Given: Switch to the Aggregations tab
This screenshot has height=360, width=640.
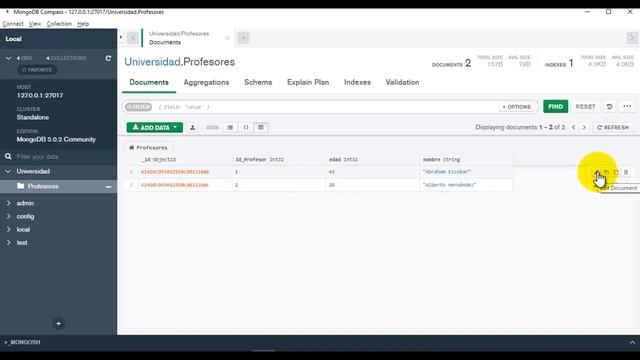Looking at the screenshot, I should pos(206,82).
